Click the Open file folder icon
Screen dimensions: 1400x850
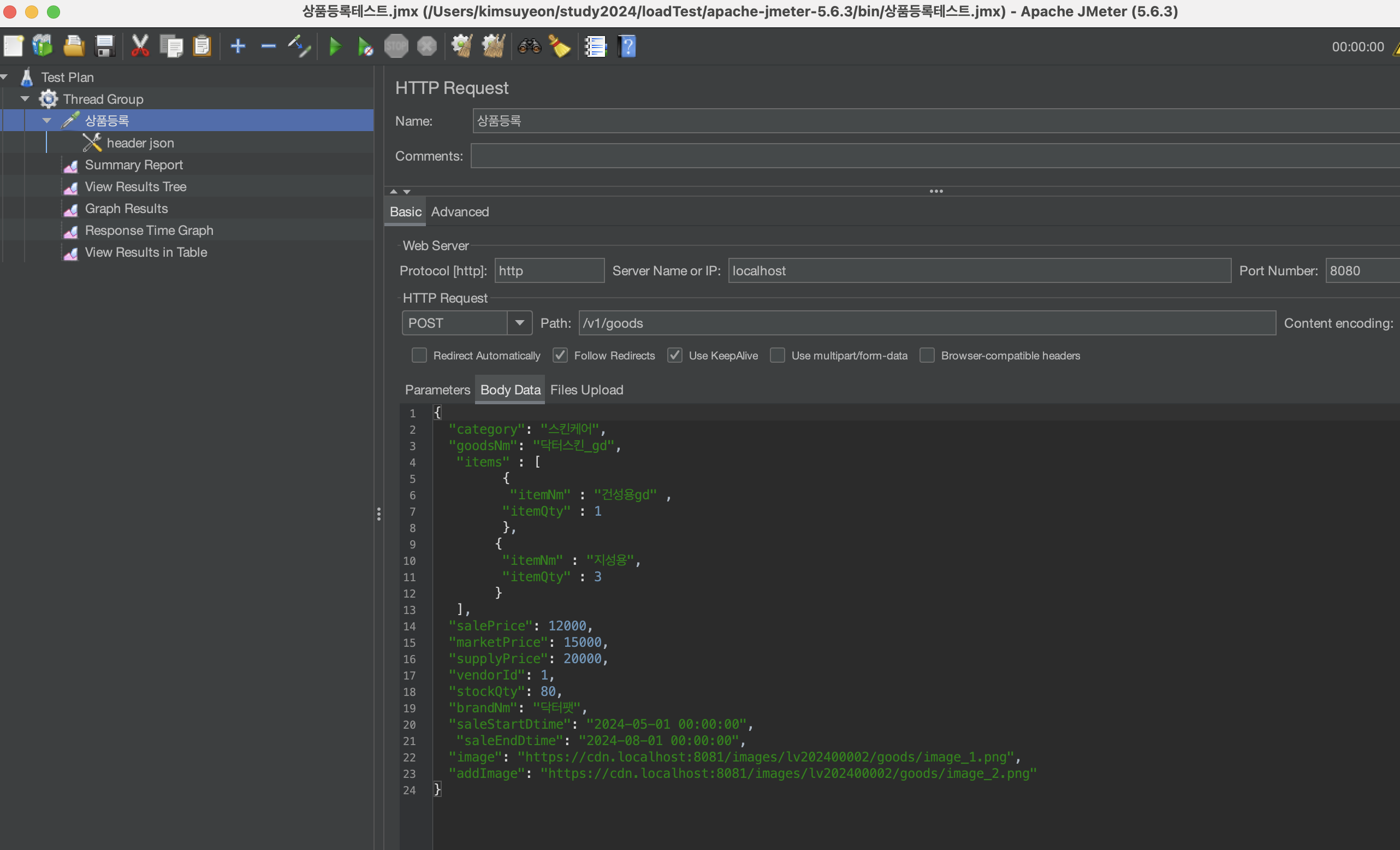73,46
